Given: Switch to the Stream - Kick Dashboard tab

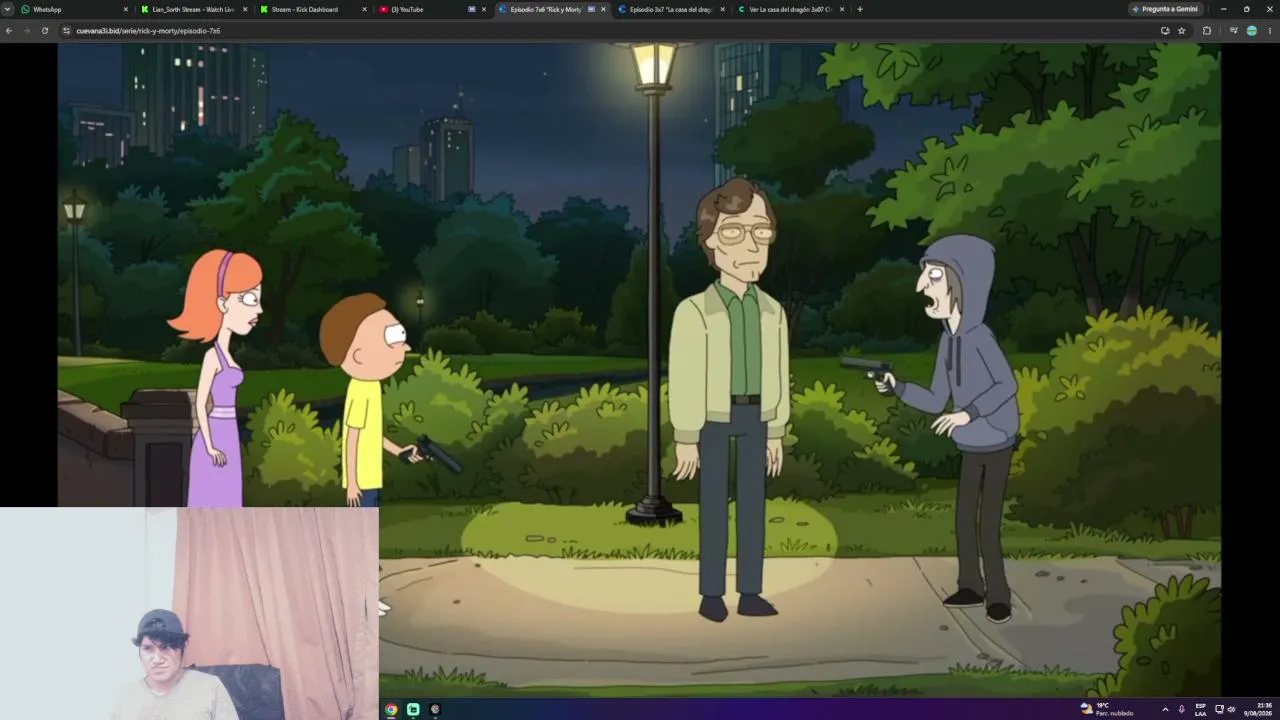Looking at the screenshot, I should pos(313,9).
